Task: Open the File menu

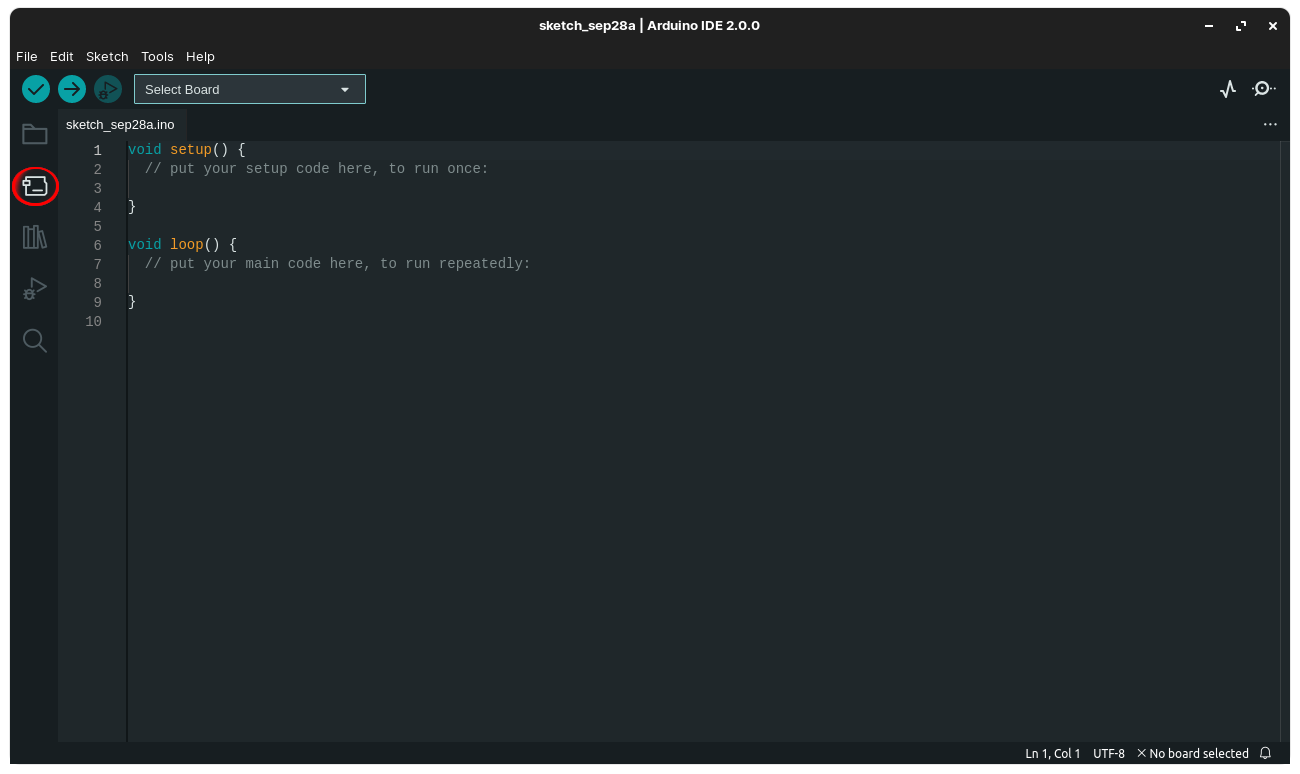Action: 27,56
